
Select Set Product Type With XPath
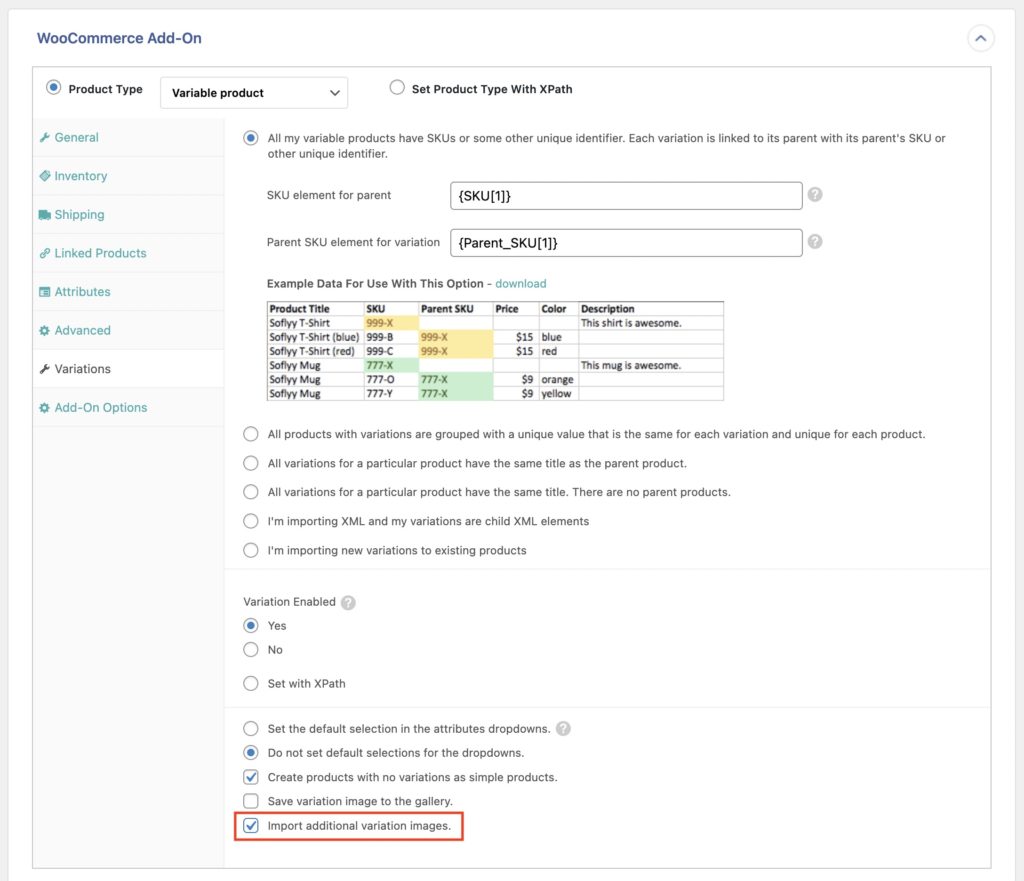[x=397, y=88]
